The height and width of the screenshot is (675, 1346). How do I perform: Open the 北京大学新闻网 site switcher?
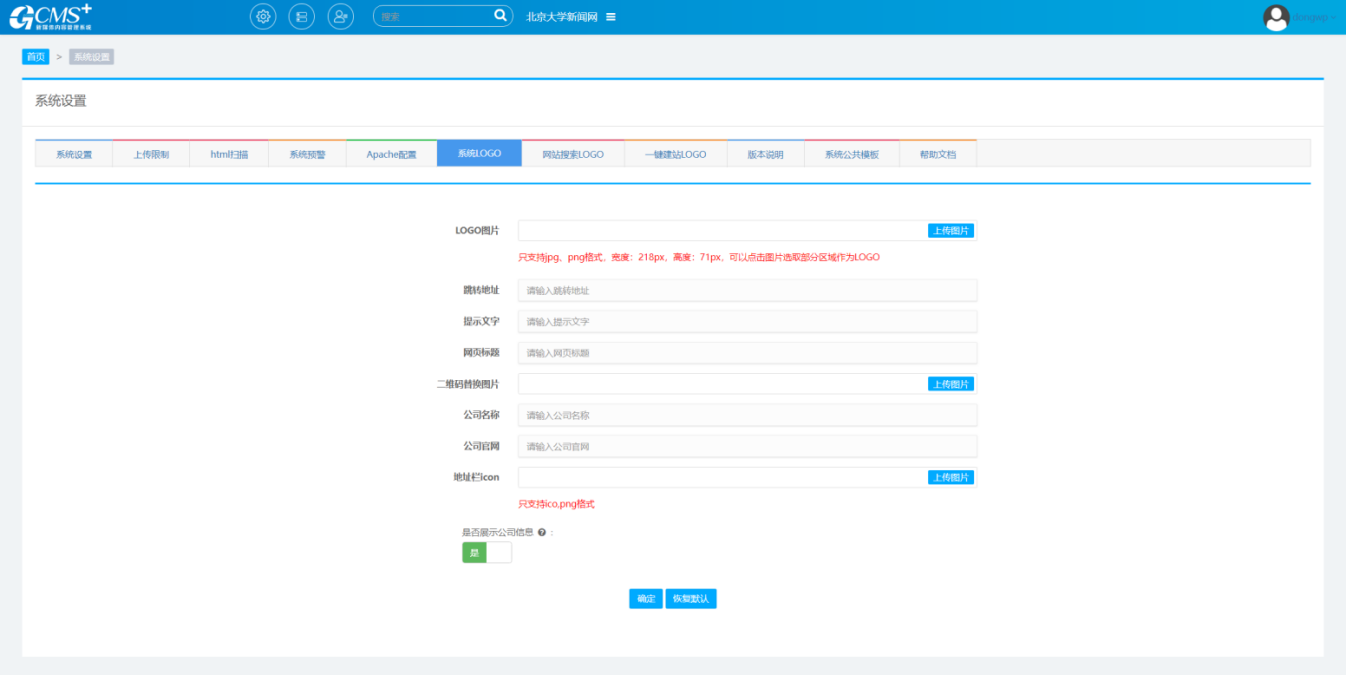(561, 17)
